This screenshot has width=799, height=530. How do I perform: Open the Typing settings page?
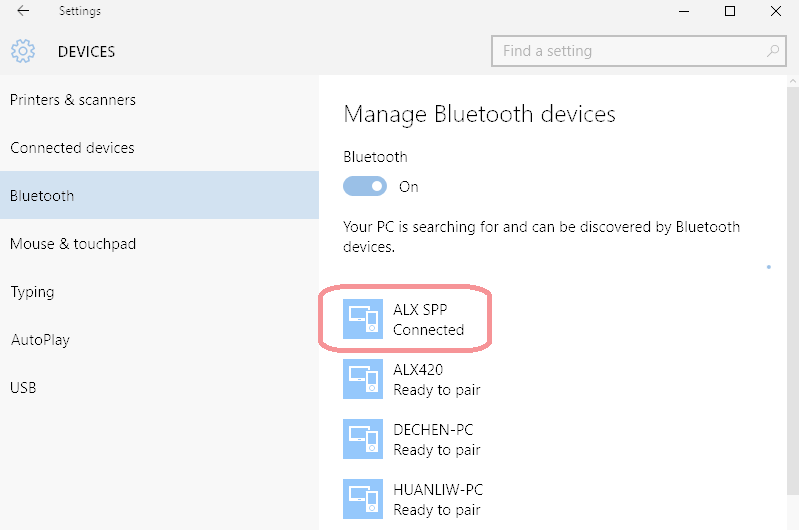[159, 292]
